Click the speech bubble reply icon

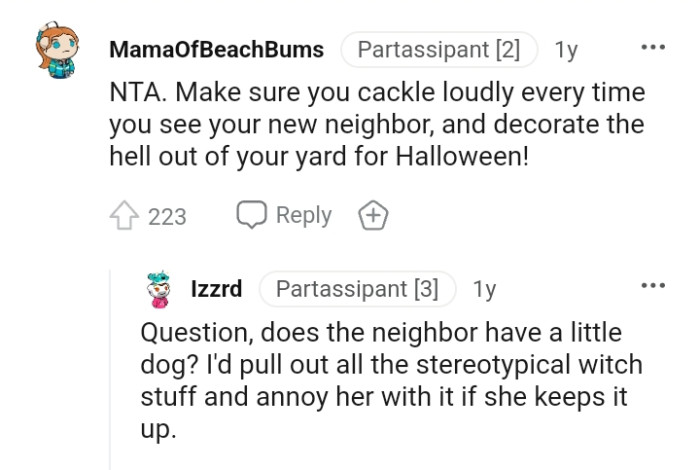tap(251, 215)
